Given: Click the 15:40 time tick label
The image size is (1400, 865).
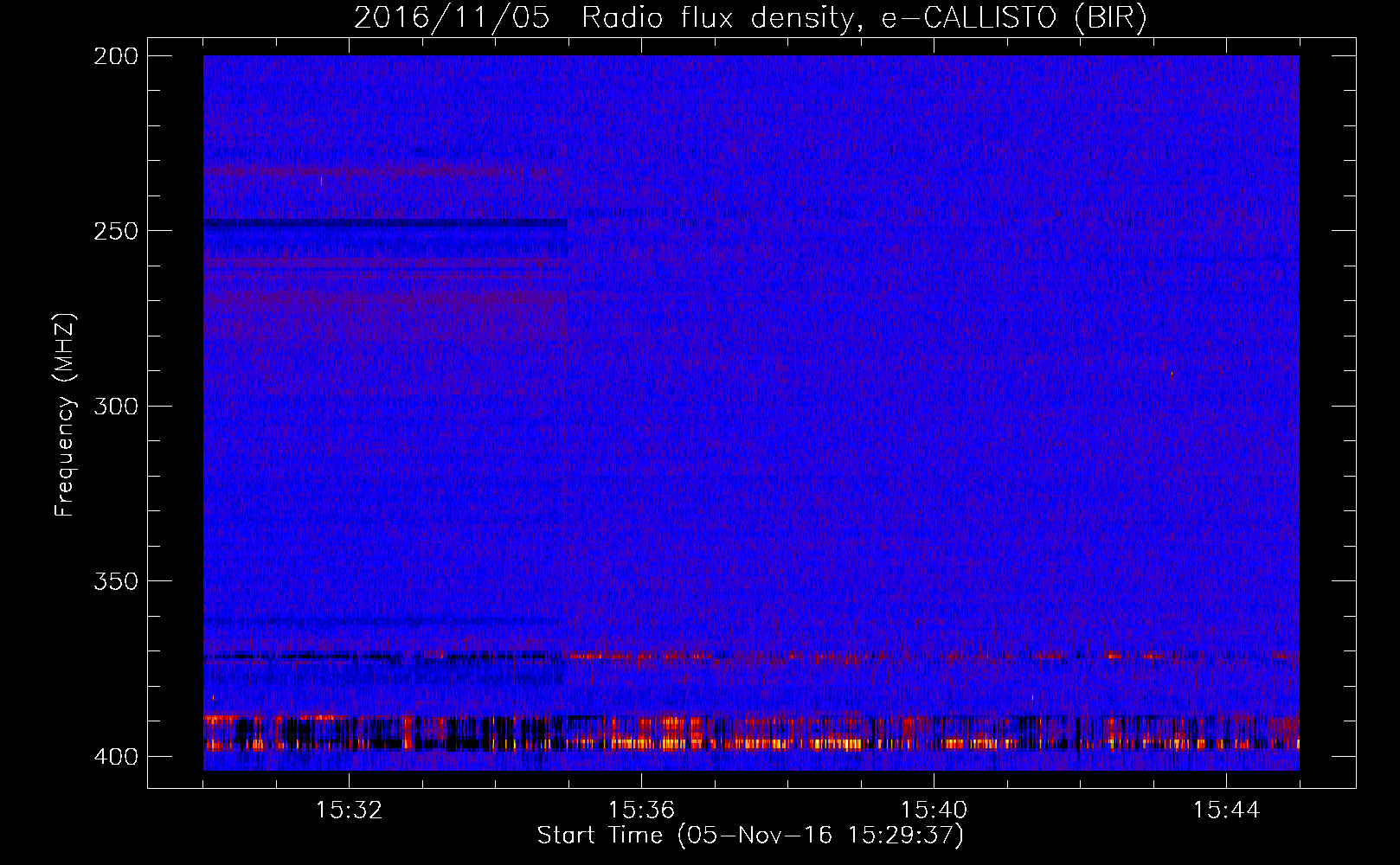Looking at the screenshot, I should tap(934, 811).
